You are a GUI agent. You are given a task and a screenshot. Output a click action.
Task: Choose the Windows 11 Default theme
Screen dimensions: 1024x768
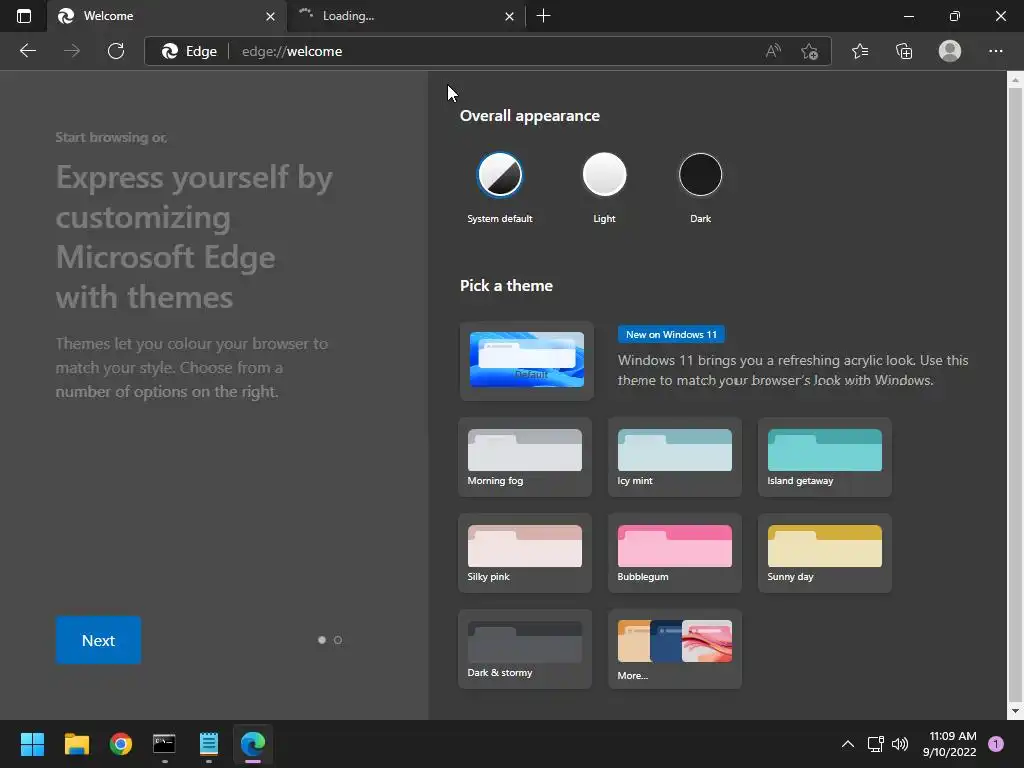(526, 360)
